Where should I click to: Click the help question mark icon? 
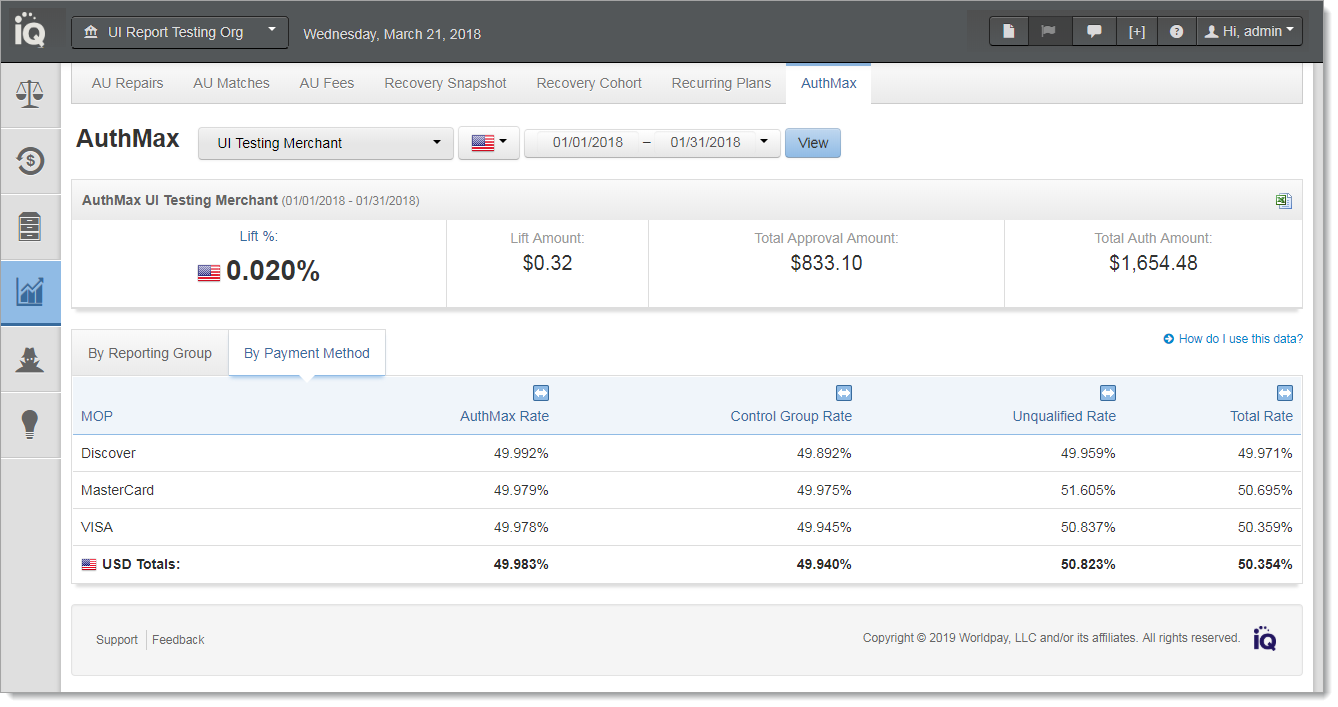coord(1176,32)
